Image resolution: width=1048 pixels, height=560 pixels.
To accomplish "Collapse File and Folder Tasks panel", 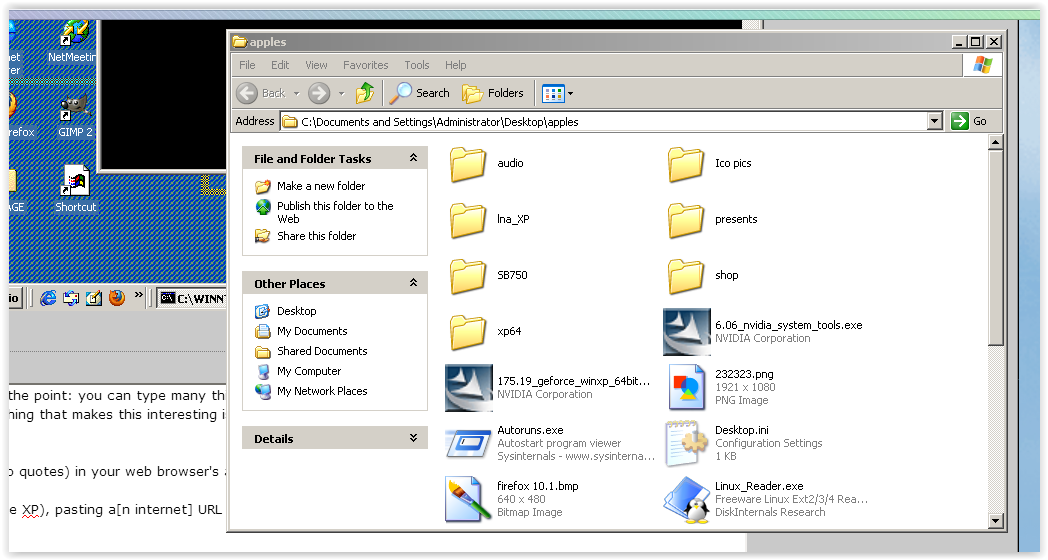I will click(x=413, y=158).
